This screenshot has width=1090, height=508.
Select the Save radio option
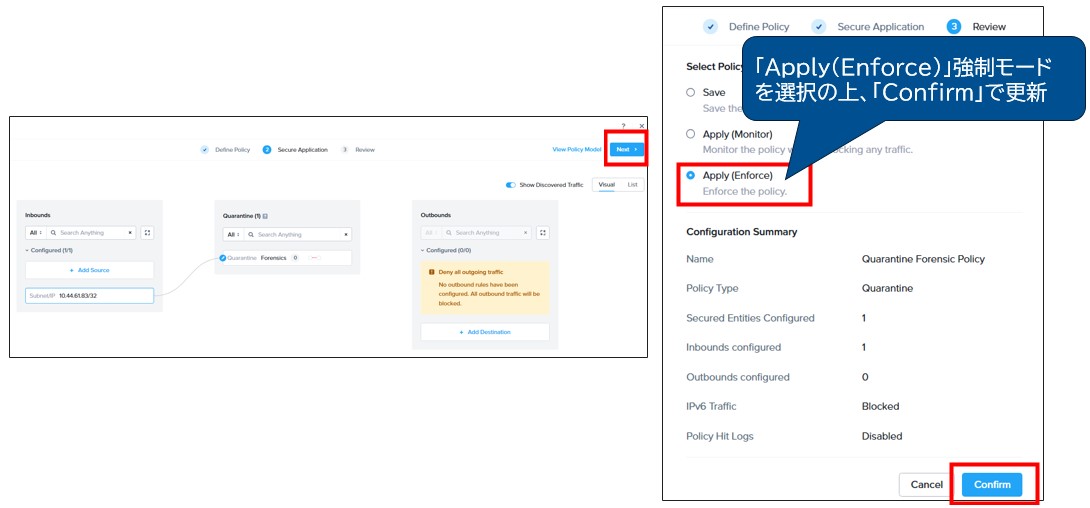690,92
